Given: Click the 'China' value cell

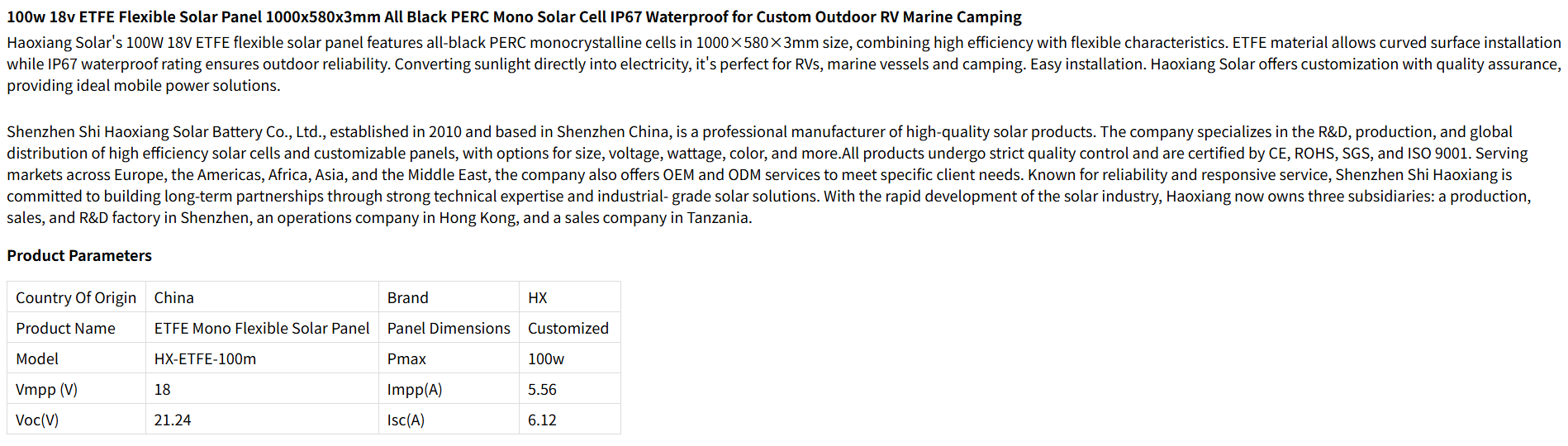Looking at the screenshot, I should tap(174, 297).
